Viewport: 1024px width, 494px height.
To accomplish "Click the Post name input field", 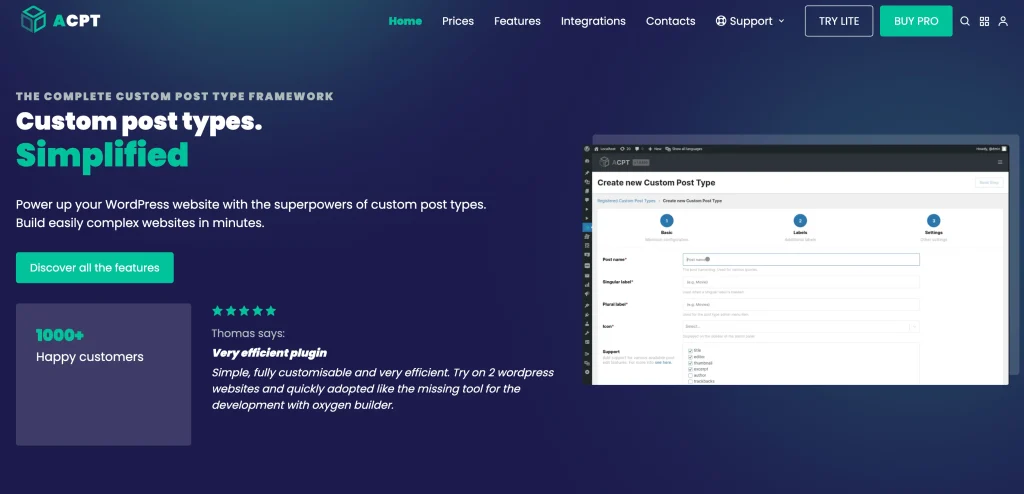I will pos(800,259).
